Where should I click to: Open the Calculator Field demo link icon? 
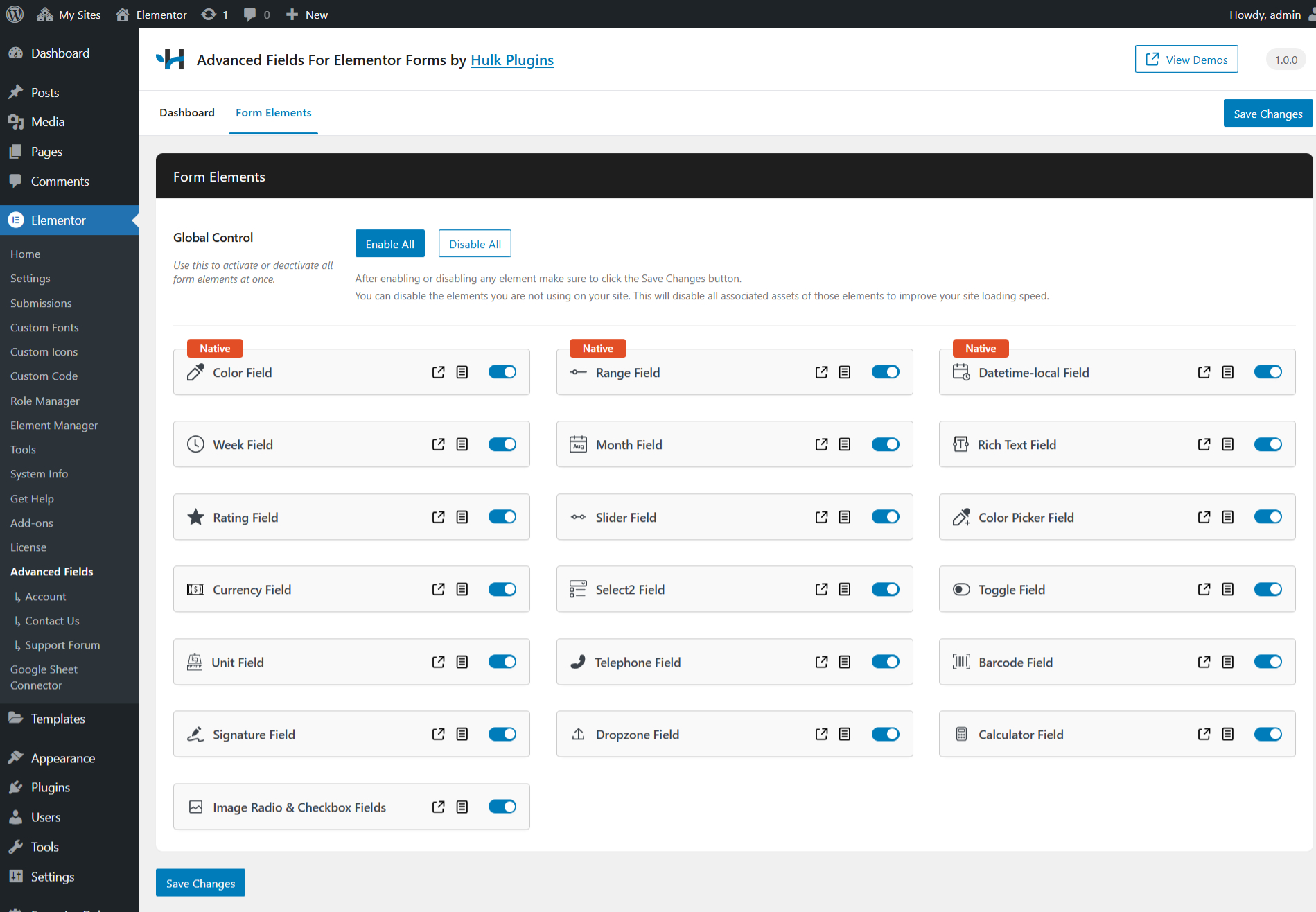point(1204,734)
